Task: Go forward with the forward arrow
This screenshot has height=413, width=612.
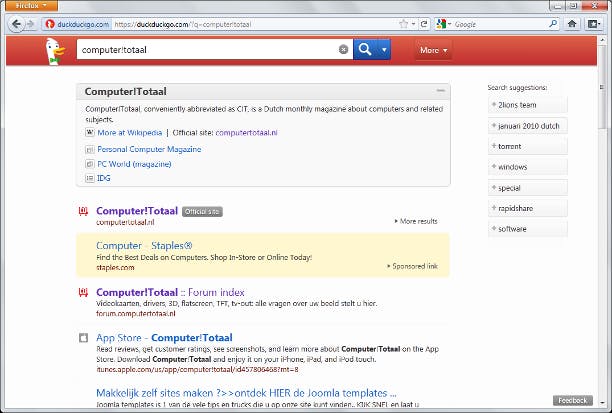Action: point(31,24)
